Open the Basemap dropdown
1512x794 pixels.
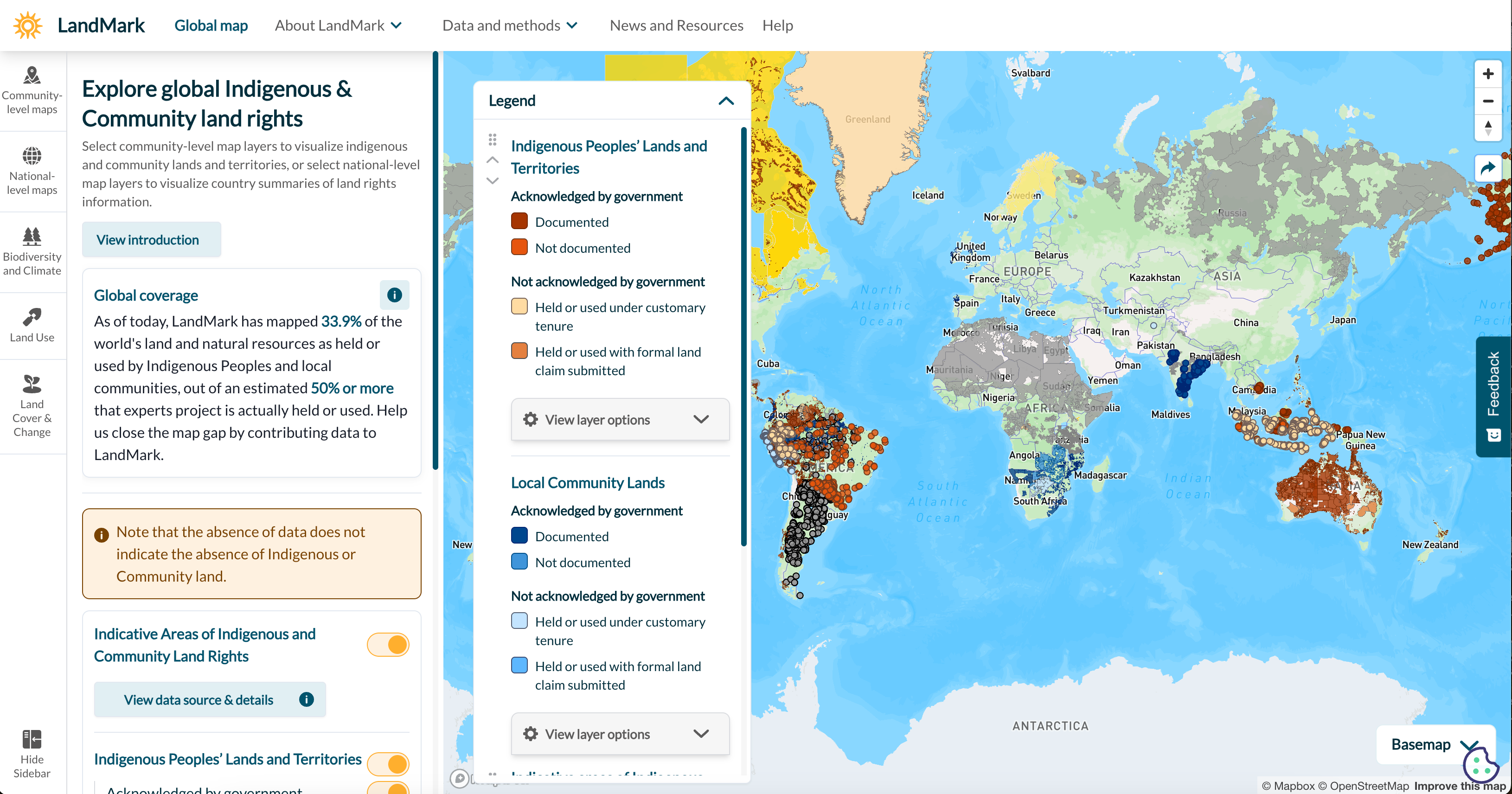(1435, 744)
